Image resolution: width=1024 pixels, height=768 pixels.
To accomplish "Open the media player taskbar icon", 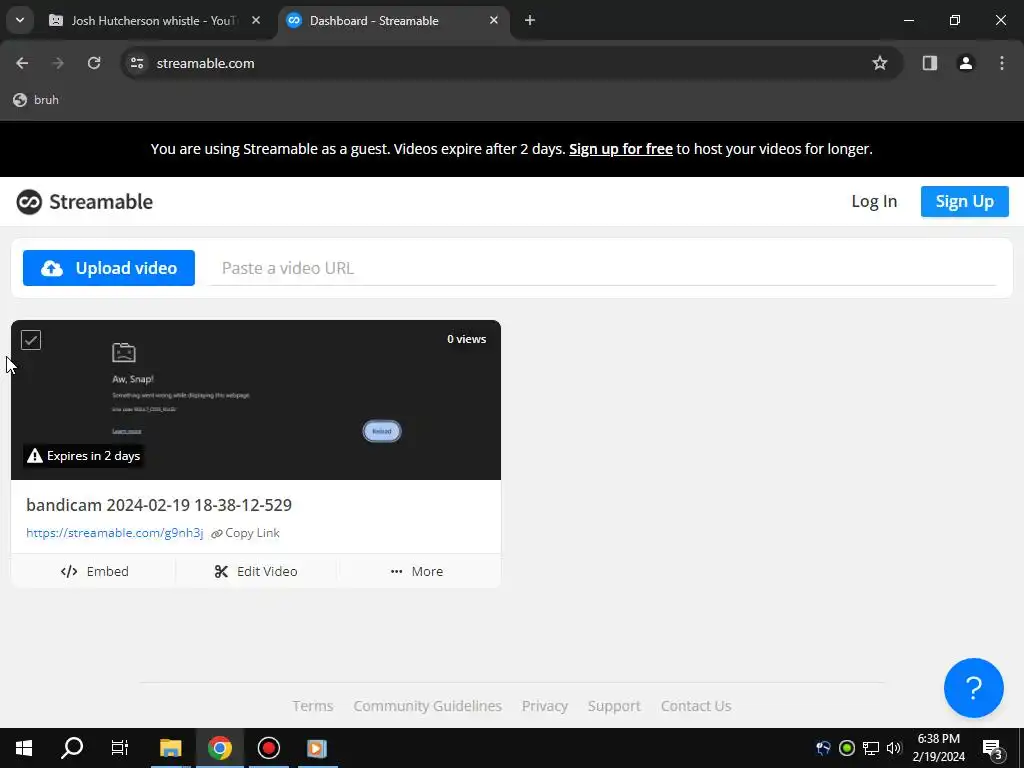I will (x=317, y=748).
